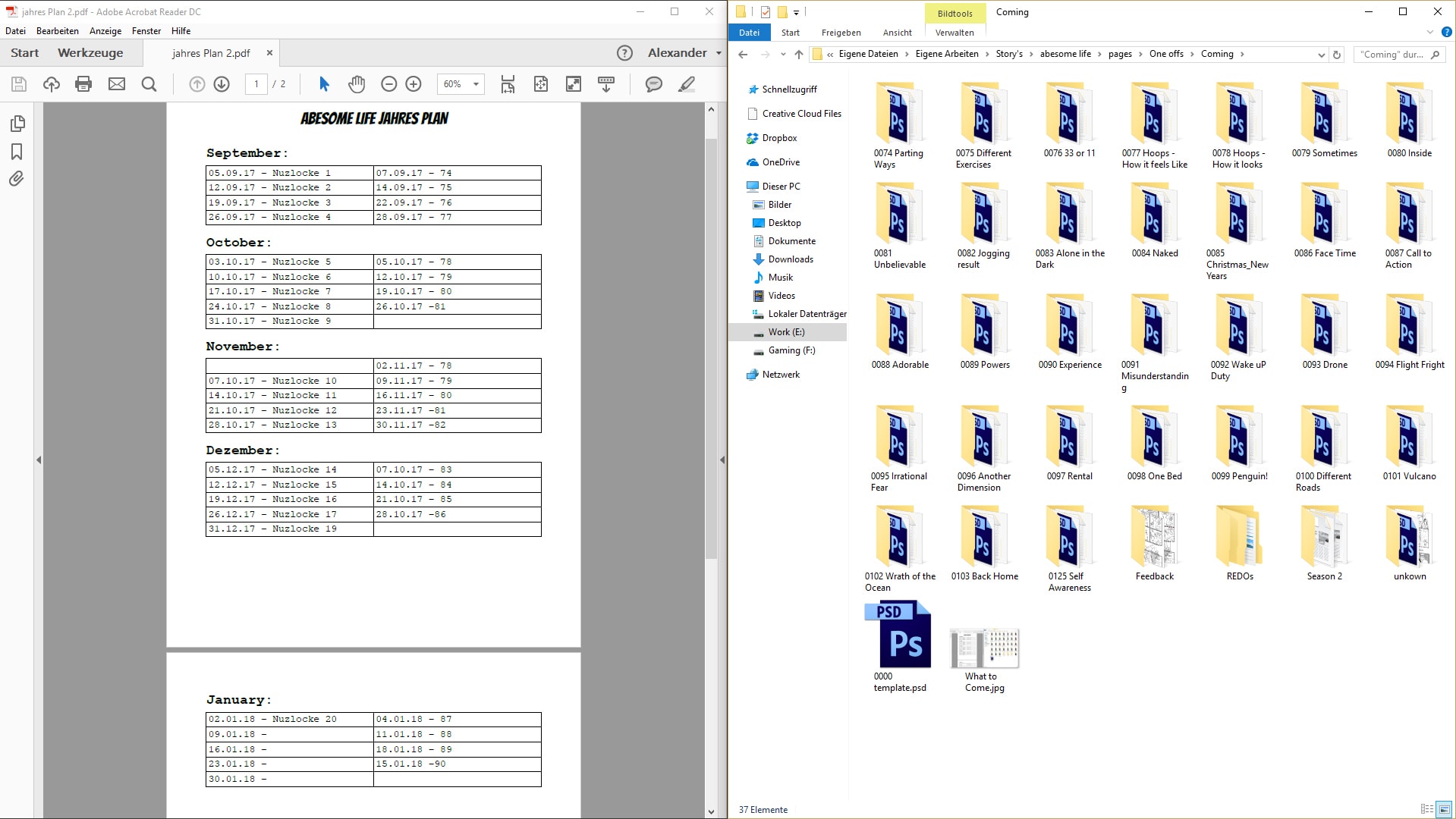
Task: Open the Datei menu in Acrobat
Action: pyautogui.click(x=15, y=31)
